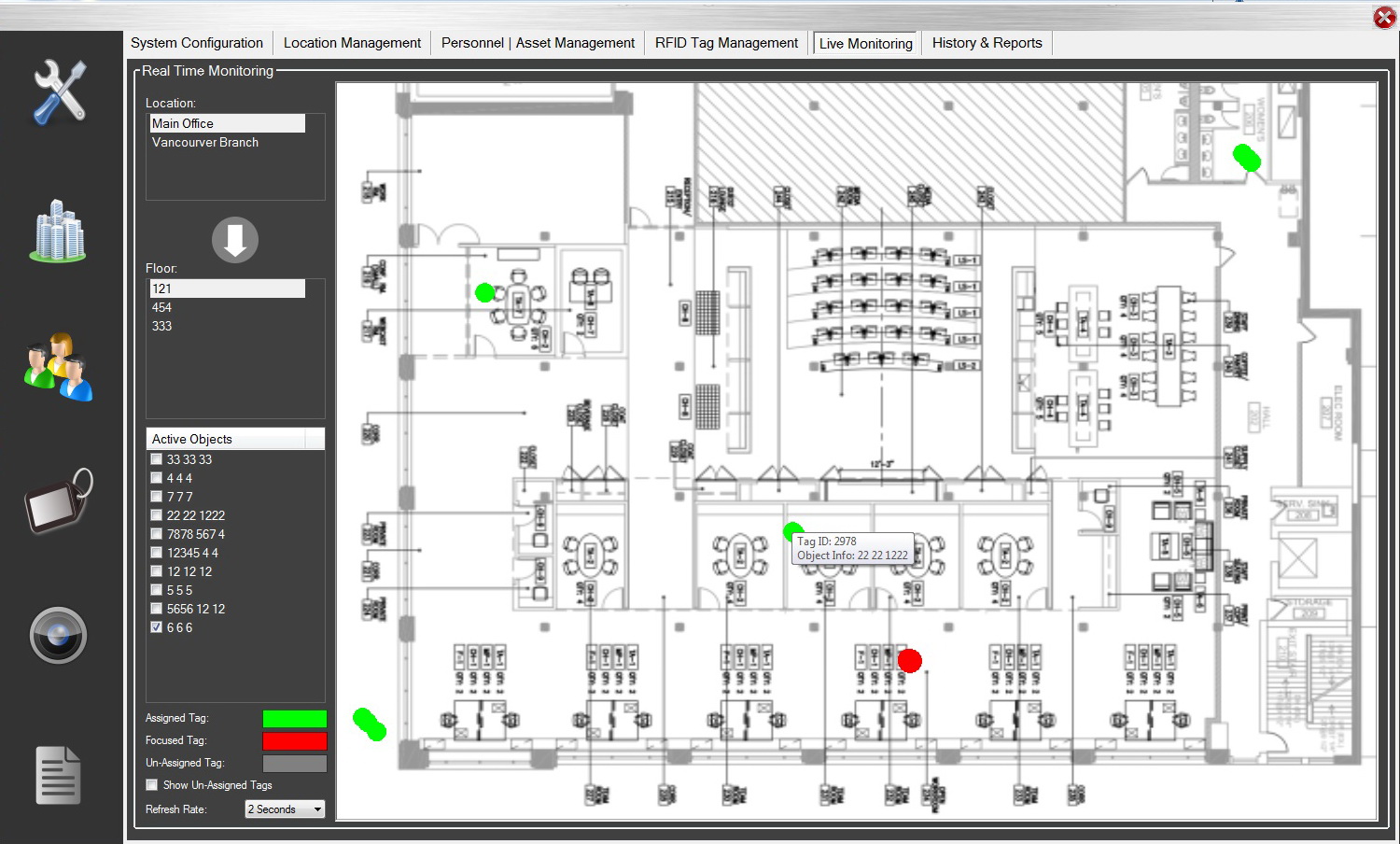
Task: Open the document reports icon in sidebar
Action: click(x=59, y=774)
